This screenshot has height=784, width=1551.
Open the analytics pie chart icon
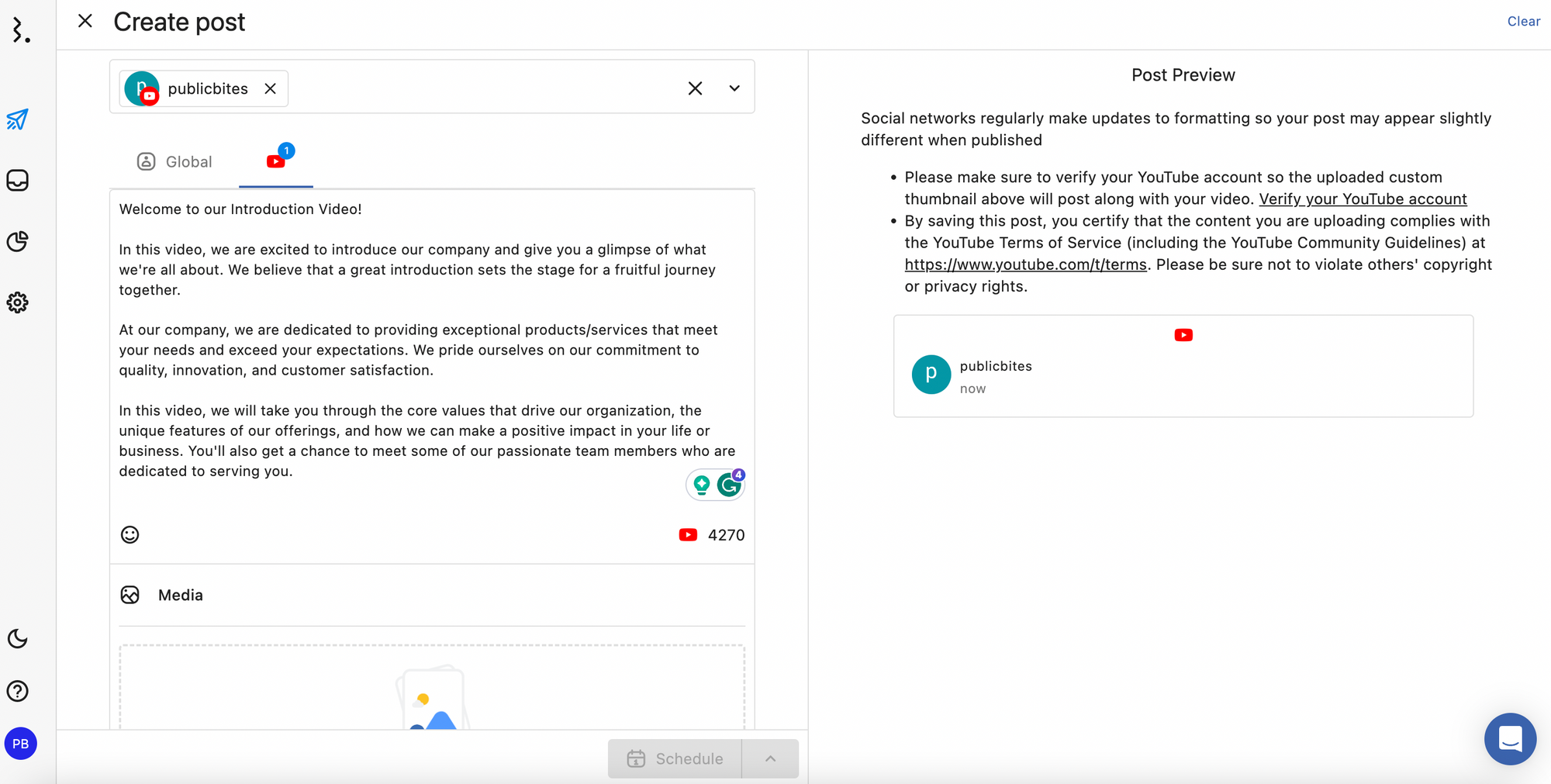18,241
